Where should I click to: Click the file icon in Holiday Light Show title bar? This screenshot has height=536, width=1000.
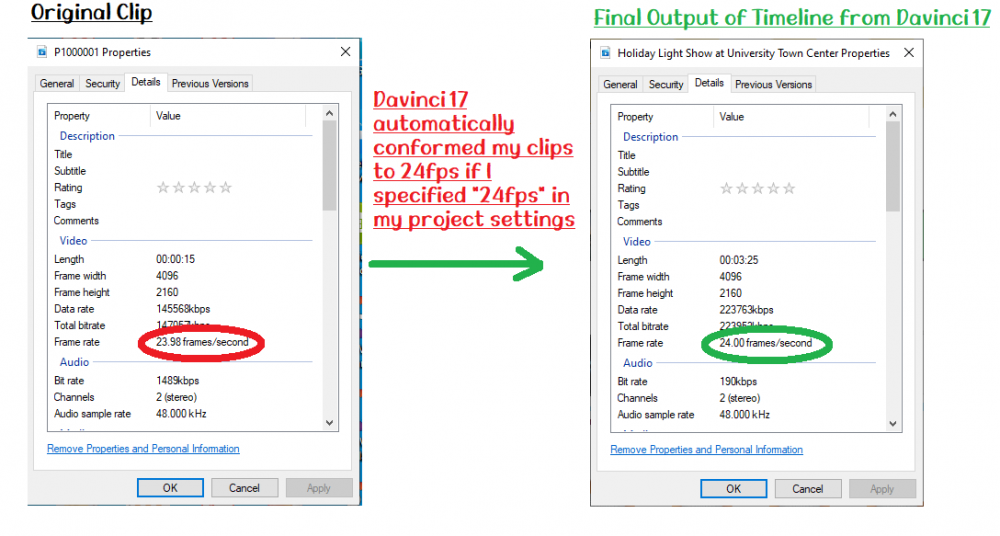coord(606,53)
